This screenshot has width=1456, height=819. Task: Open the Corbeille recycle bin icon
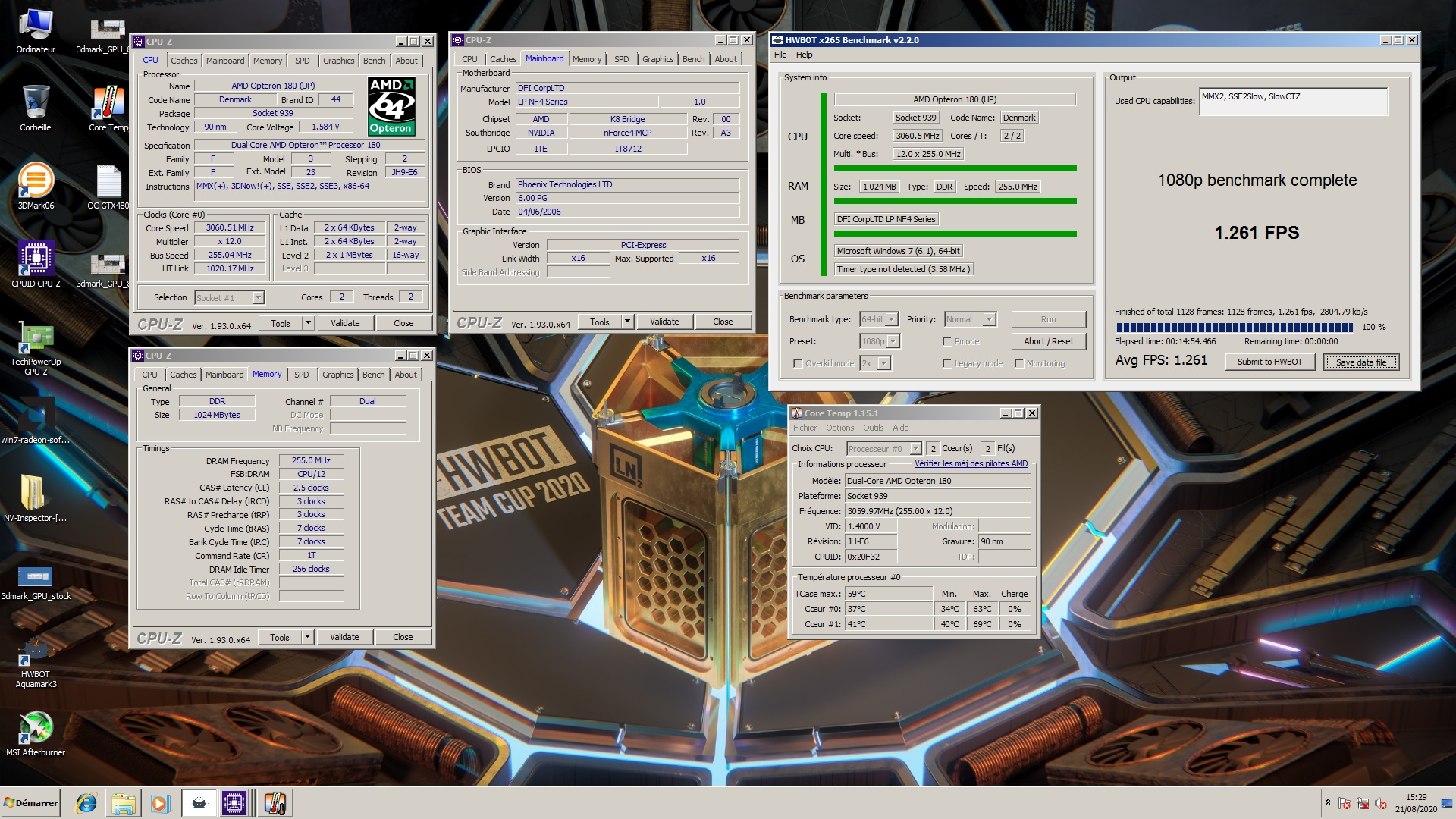click(36, 108)
